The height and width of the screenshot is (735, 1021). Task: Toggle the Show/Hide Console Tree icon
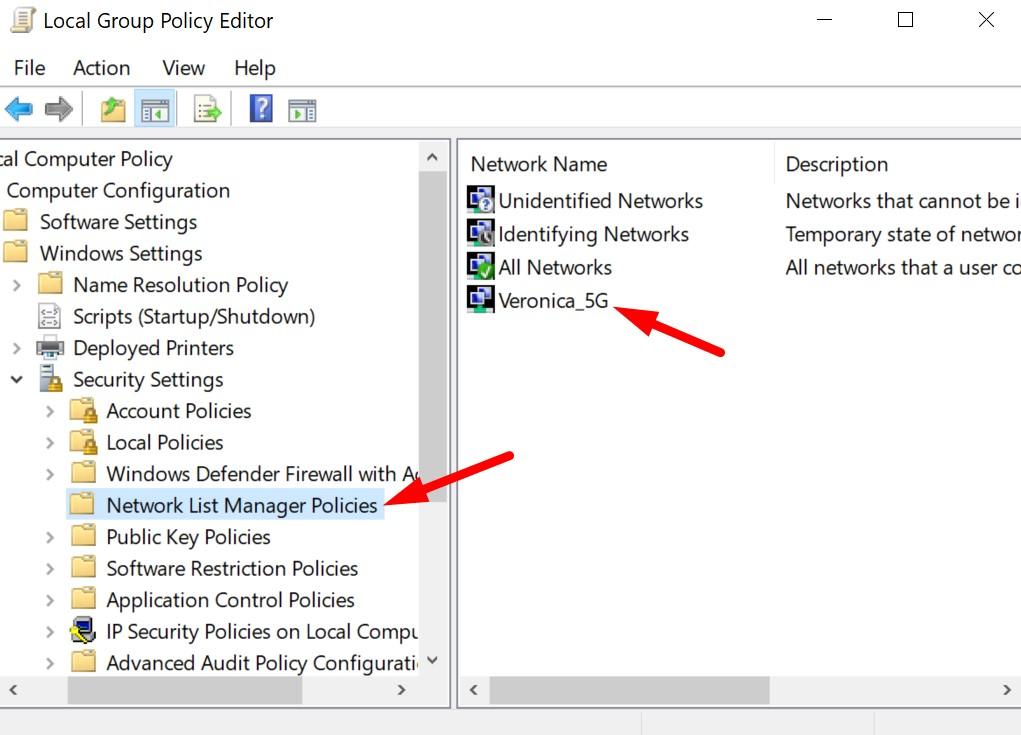point(155,109)
